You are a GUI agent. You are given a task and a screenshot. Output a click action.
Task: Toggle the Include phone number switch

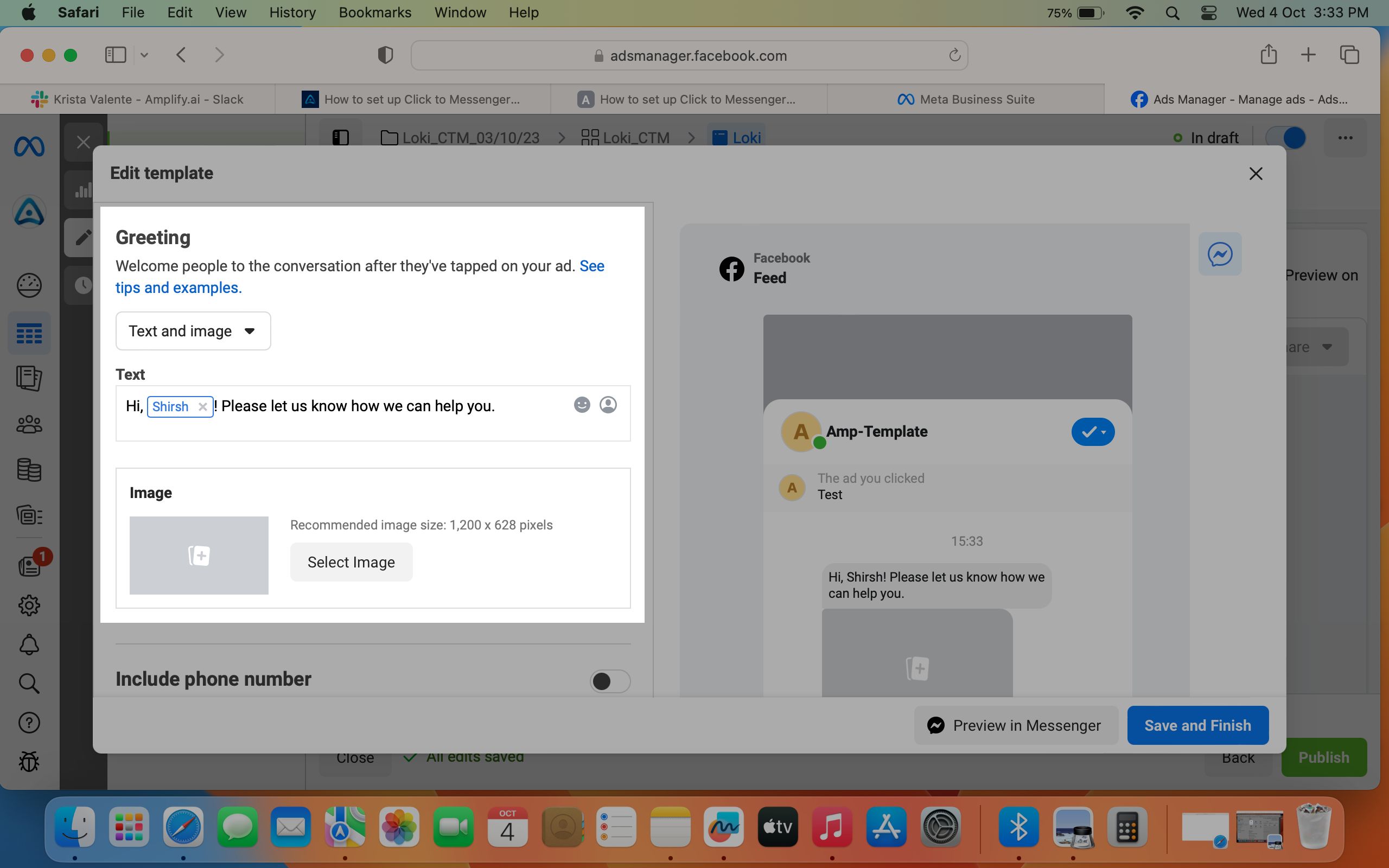pos(610,681)
